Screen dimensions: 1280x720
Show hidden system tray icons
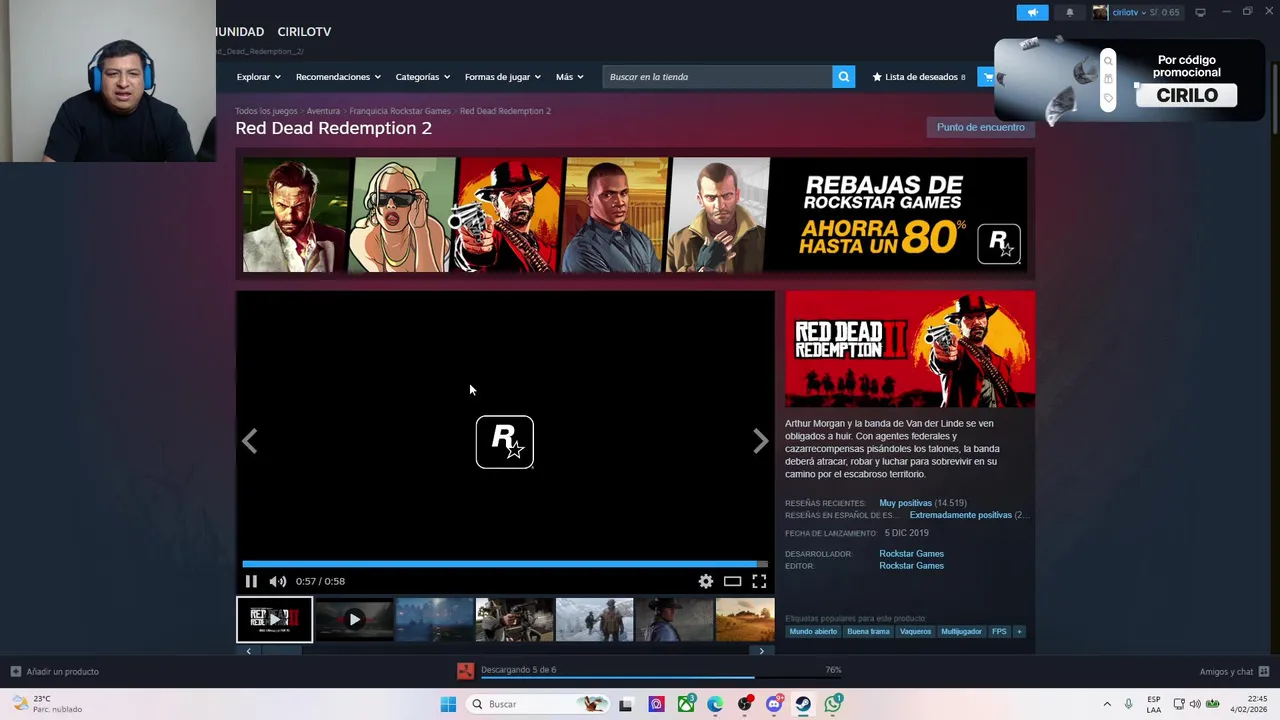1107,704
